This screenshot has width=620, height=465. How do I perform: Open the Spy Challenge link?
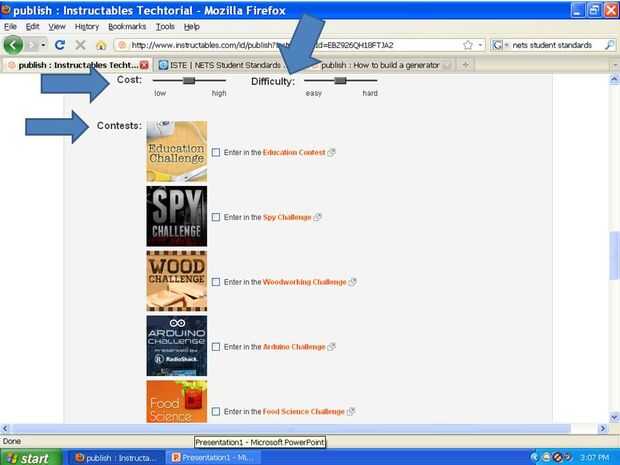click(x=287, y=217)
